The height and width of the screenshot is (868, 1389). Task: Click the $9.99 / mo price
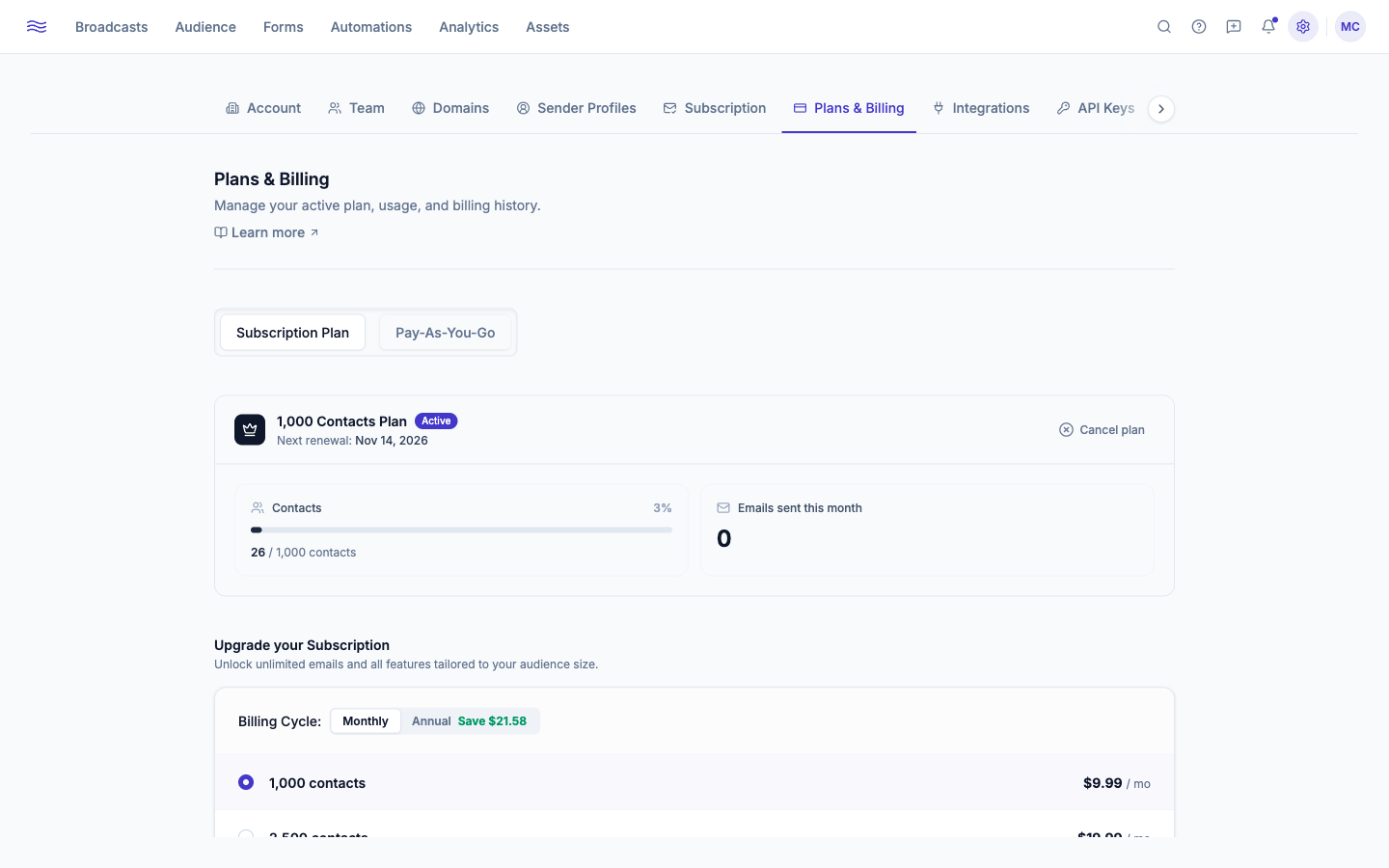tap(1117, 783)
